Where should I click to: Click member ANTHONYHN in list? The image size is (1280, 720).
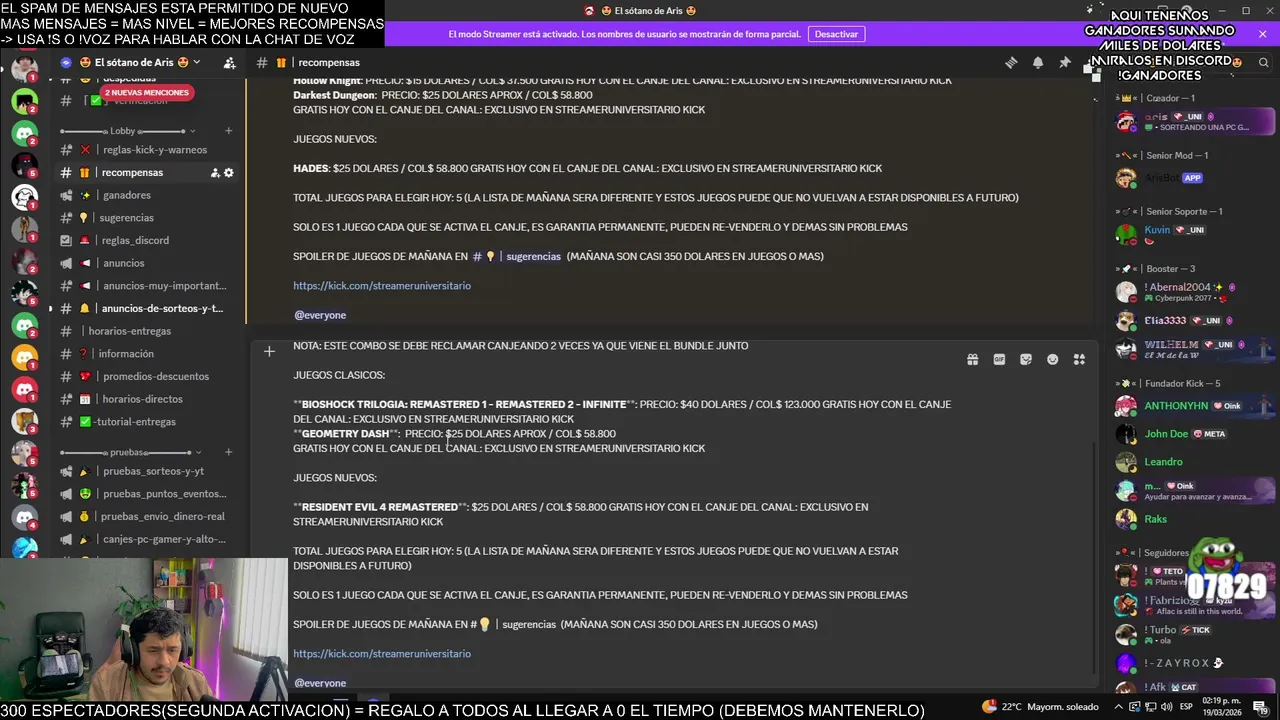[x=1195, y=406]
